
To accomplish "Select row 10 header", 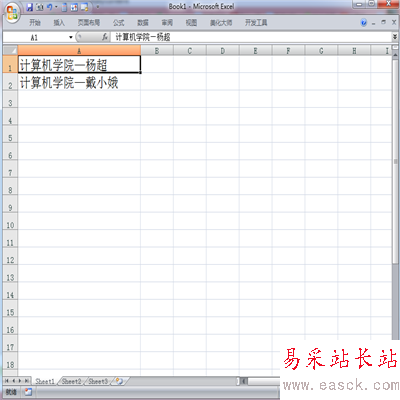I will tap(10, 221).
